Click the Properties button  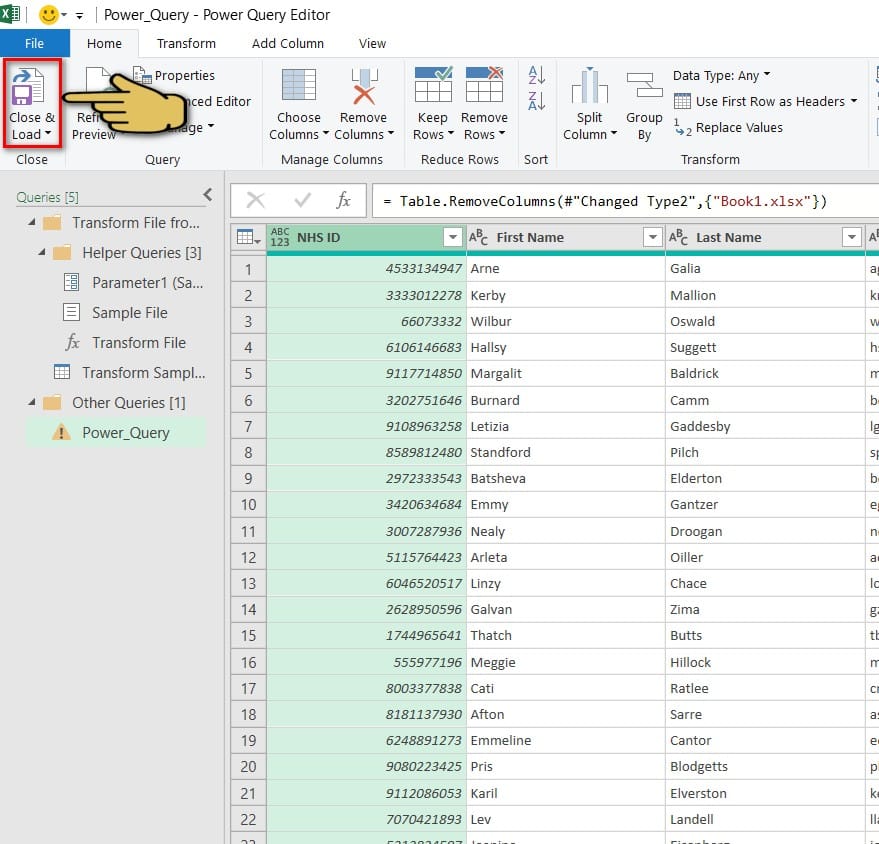click(174, 75)
